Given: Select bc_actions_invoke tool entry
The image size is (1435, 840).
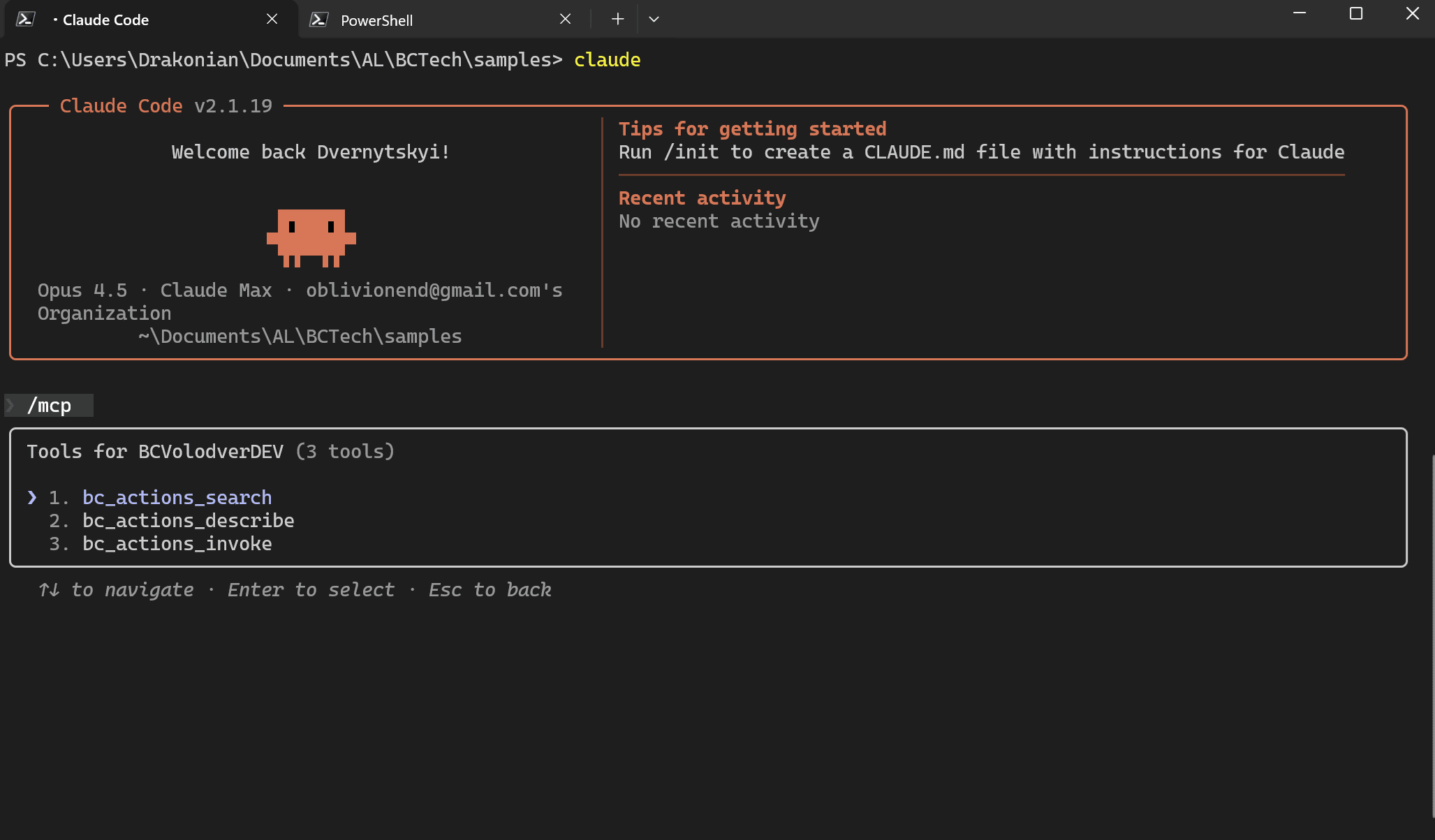Looking at the screenshot, I should click(177, 543).
